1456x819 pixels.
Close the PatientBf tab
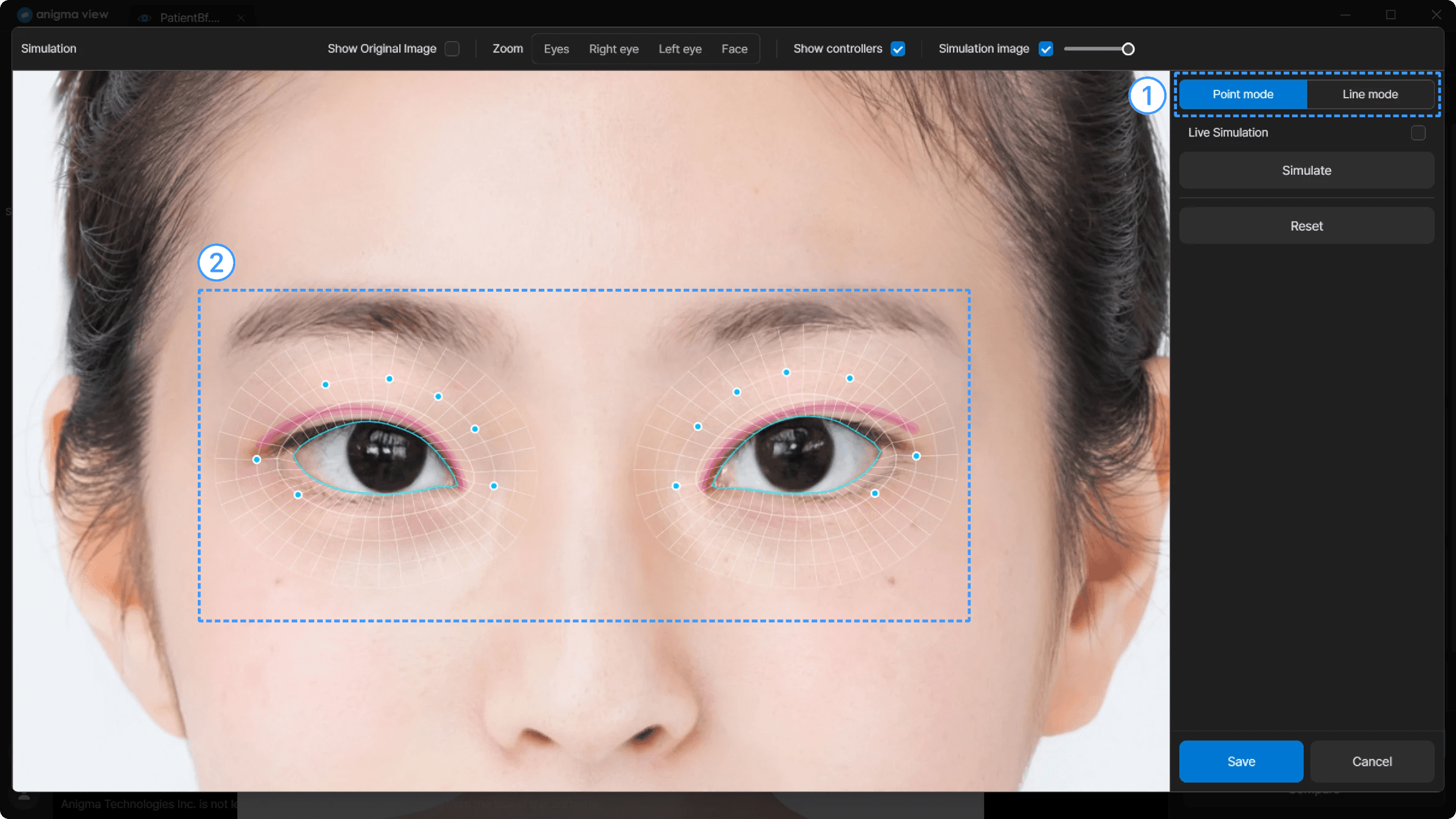[241, 18]
